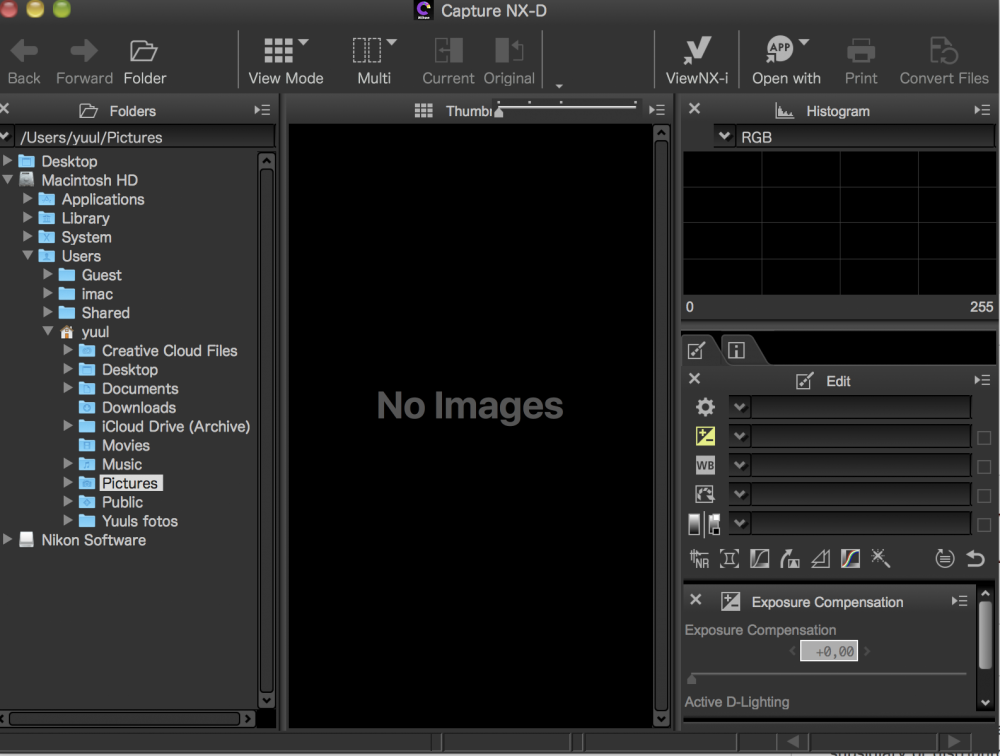
Task: Collapse the Users folder node
Action: 27,255
